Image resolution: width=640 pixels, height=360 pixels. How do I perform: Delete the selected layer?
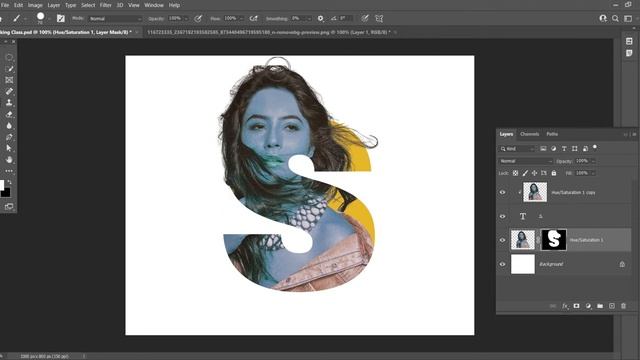click(623, 306)
